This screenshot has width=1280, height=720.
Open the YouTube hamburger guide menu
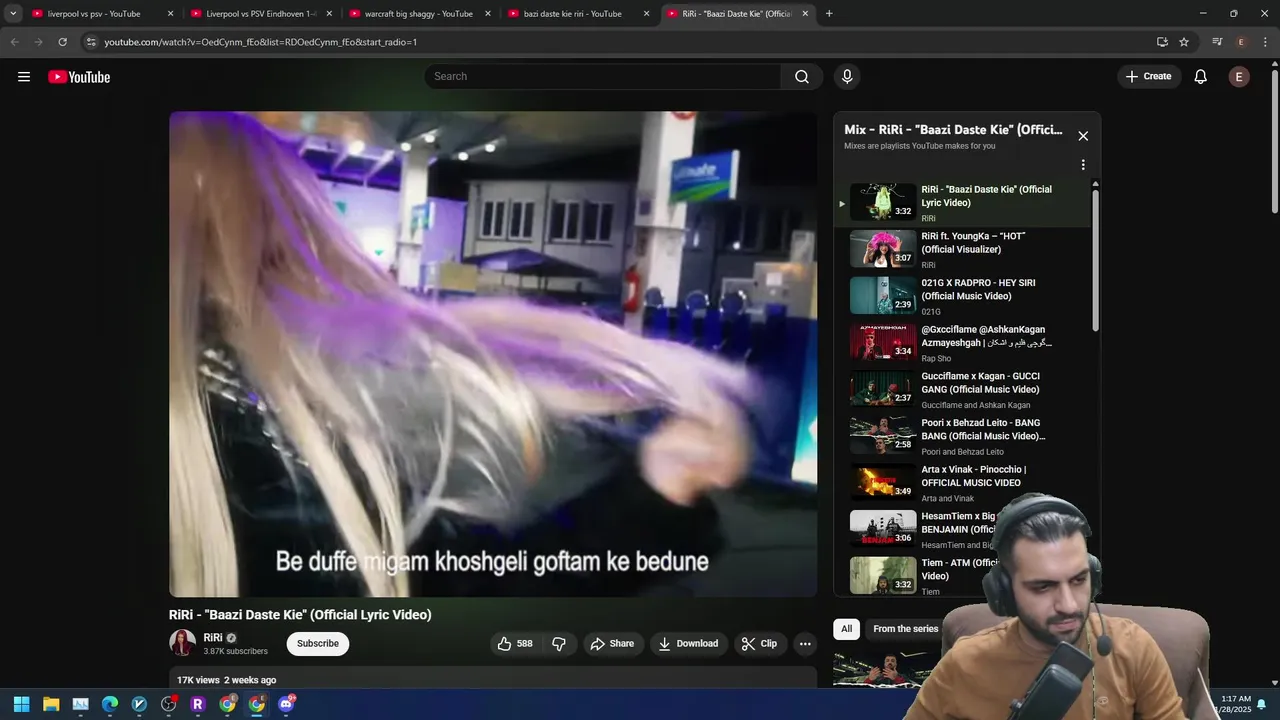point(24,77)
